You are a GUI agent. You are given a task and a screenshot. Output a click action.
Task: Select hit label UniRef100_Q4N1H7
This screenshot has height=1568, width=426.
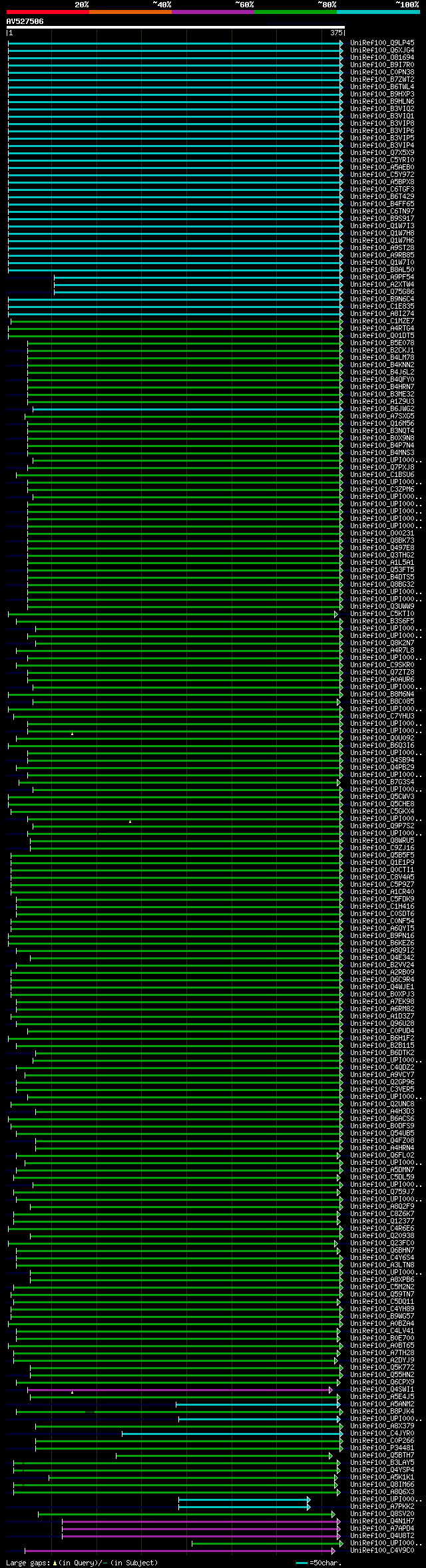382,1521
